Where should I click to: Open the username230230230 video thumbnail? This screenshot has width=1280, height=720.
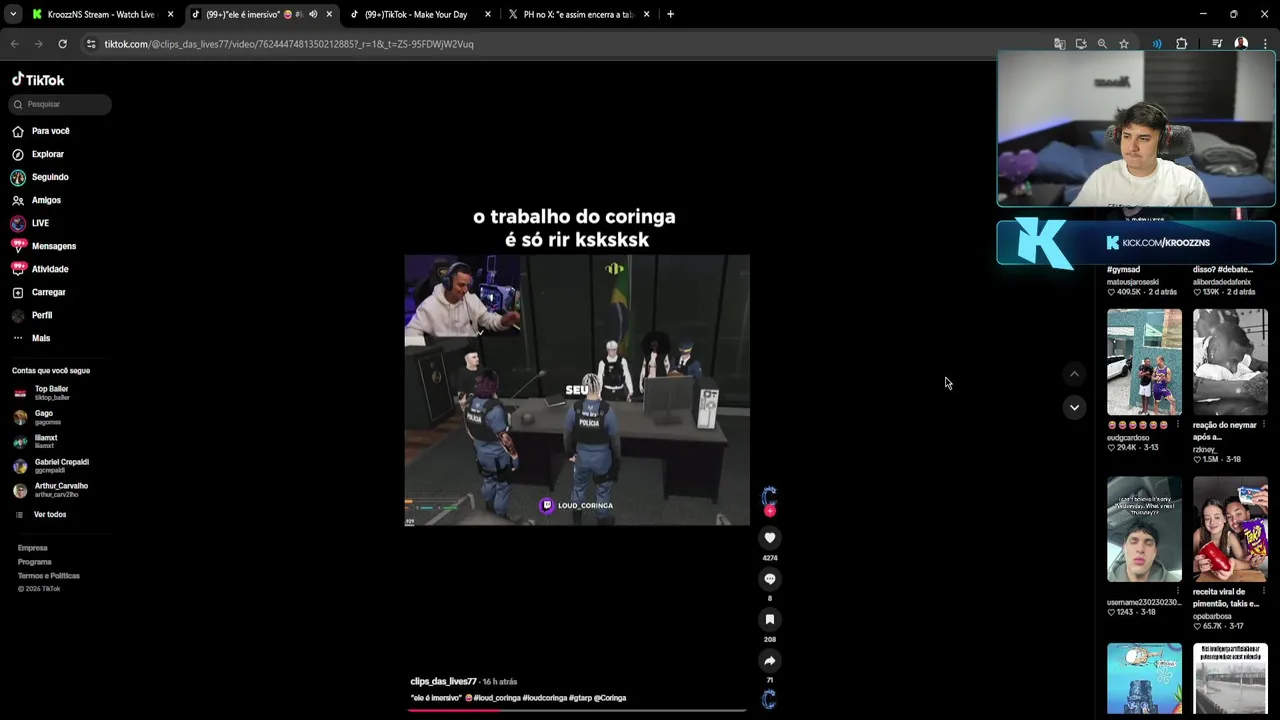coord(1144,529)
